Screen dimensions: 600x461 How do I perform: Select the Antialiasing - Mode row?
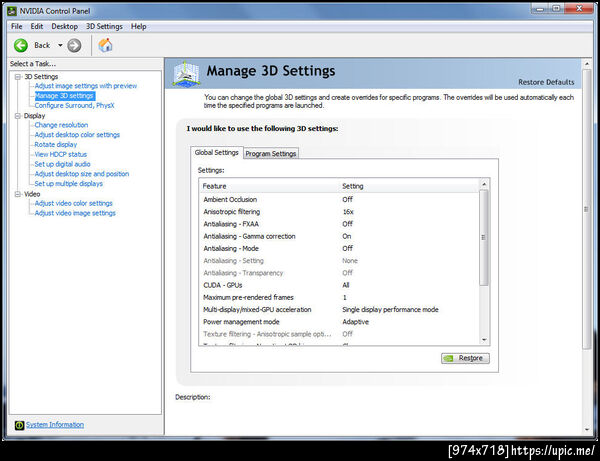[x=339, y=249]
